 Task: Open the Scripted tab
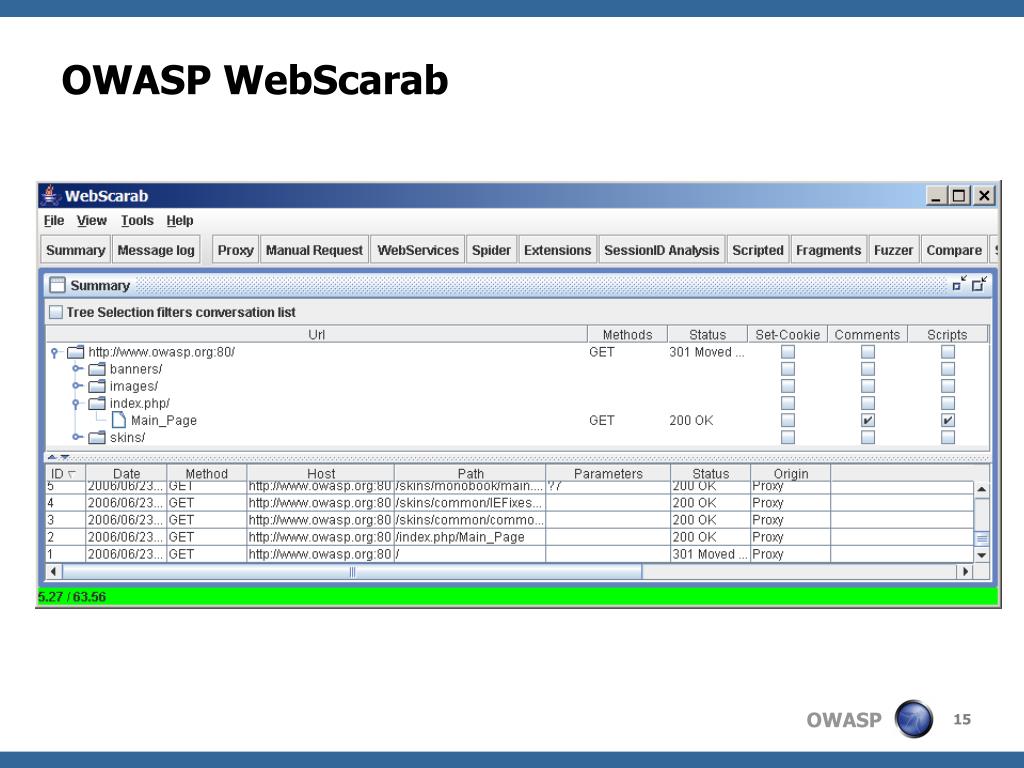(x=758, y=250)
